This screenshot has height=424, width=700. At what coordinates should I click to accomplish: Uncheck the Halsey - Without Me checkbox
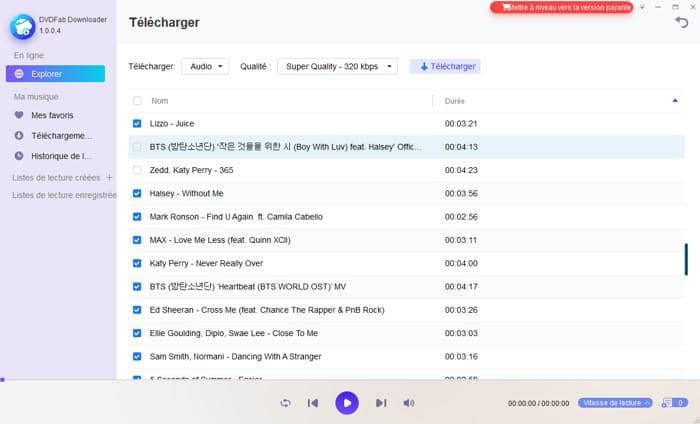[x=137, y=193]
